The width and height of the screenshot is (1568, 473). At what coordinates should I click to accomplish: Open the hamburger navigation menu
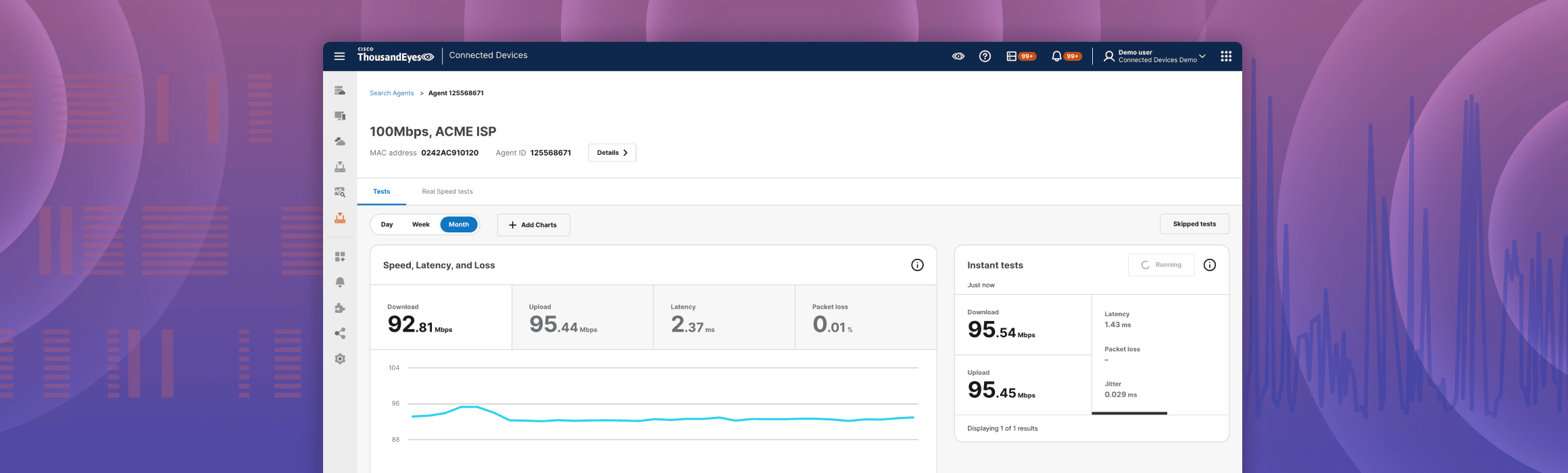click(339, 56)
